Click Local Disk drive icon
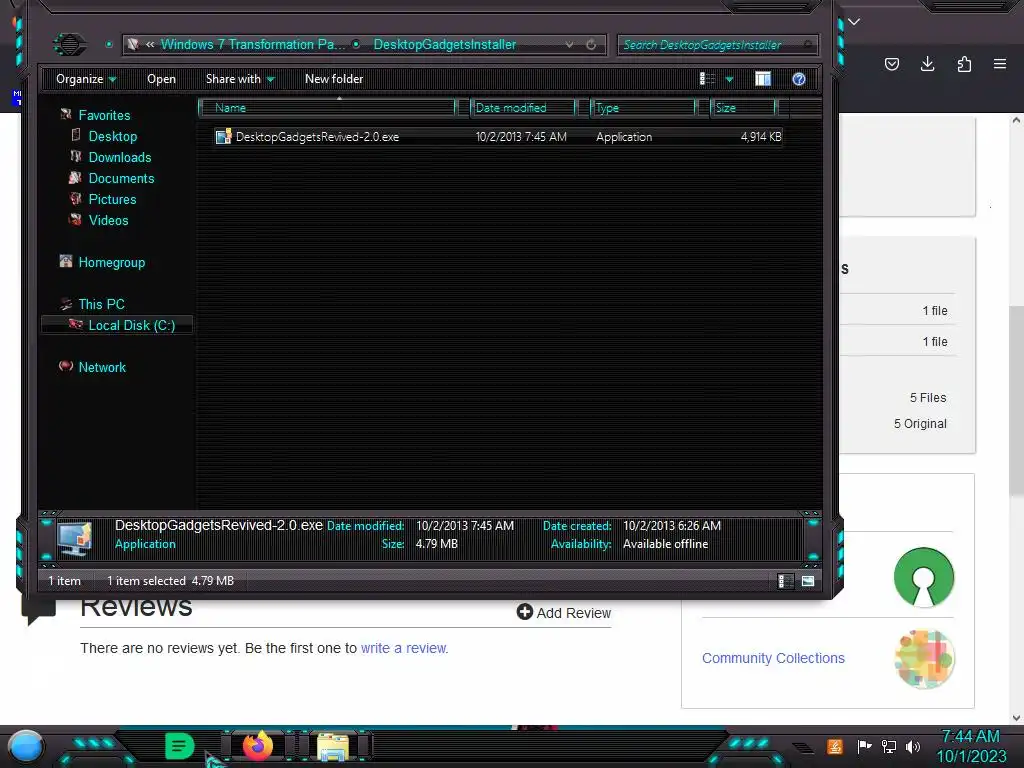Screen dimensions: 1024x768 [76, 324]
